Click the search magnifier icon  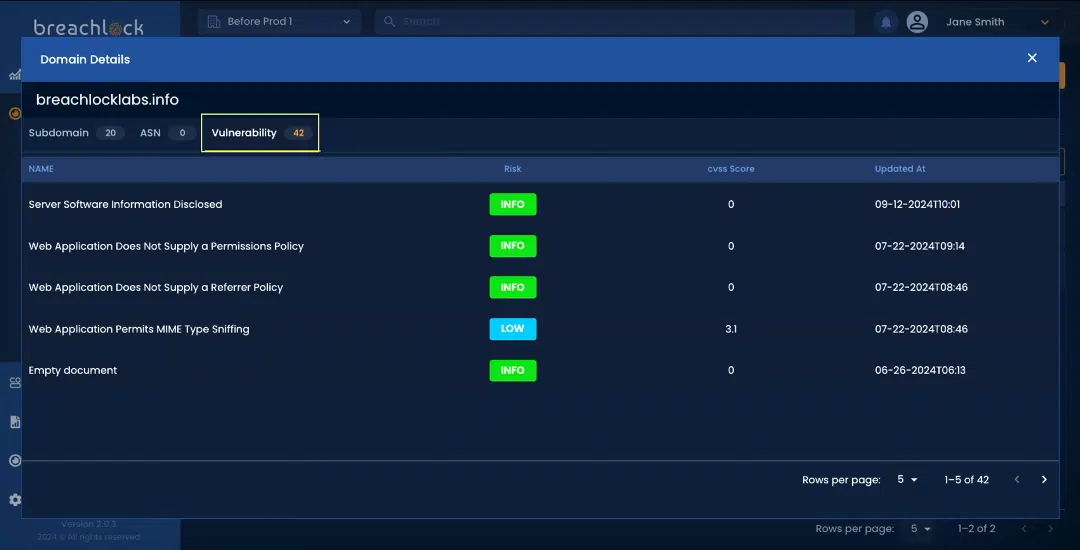pyautogui.click(x=389, y=22)
